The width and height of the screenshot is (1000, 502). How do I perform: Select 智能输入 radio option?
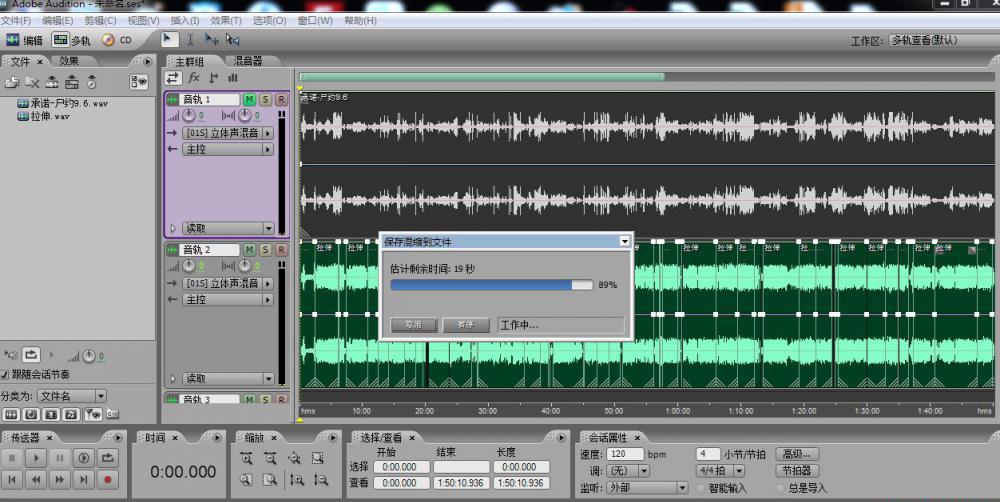(x=701, y=488)
